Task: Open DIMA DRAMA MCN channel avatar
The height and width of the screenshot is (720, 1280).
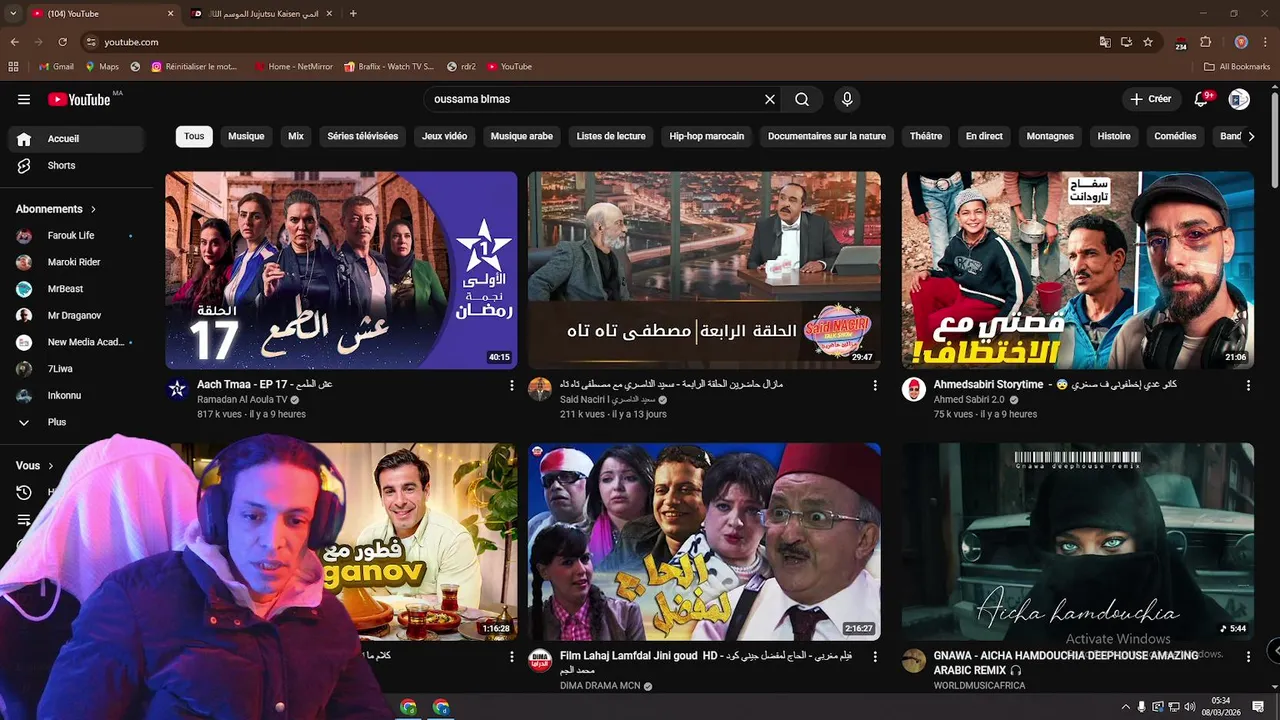Action: pos(540,661)
